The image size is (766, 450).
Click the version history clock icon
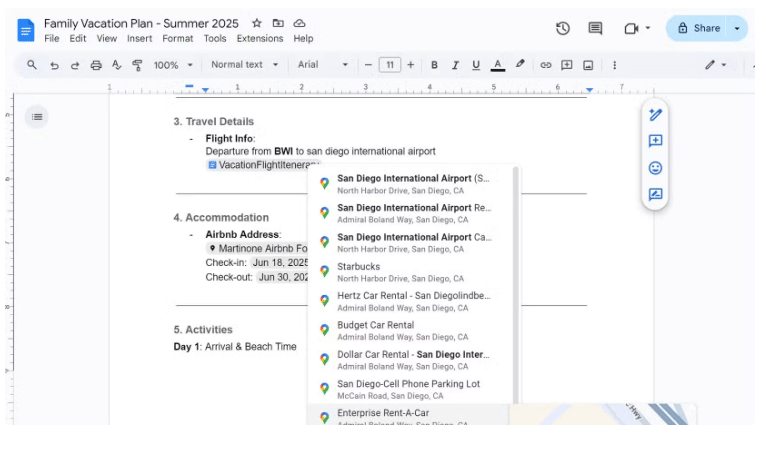[563, 29]
